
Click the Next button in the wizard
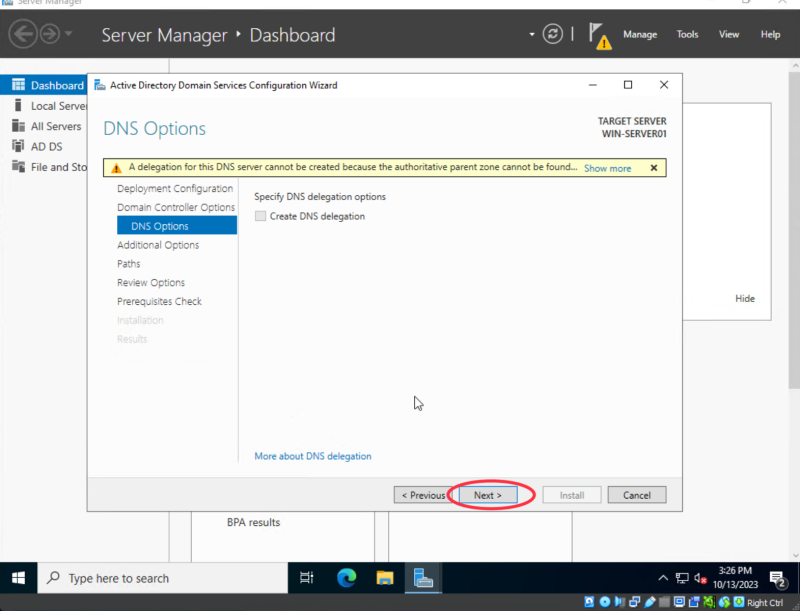487,494
